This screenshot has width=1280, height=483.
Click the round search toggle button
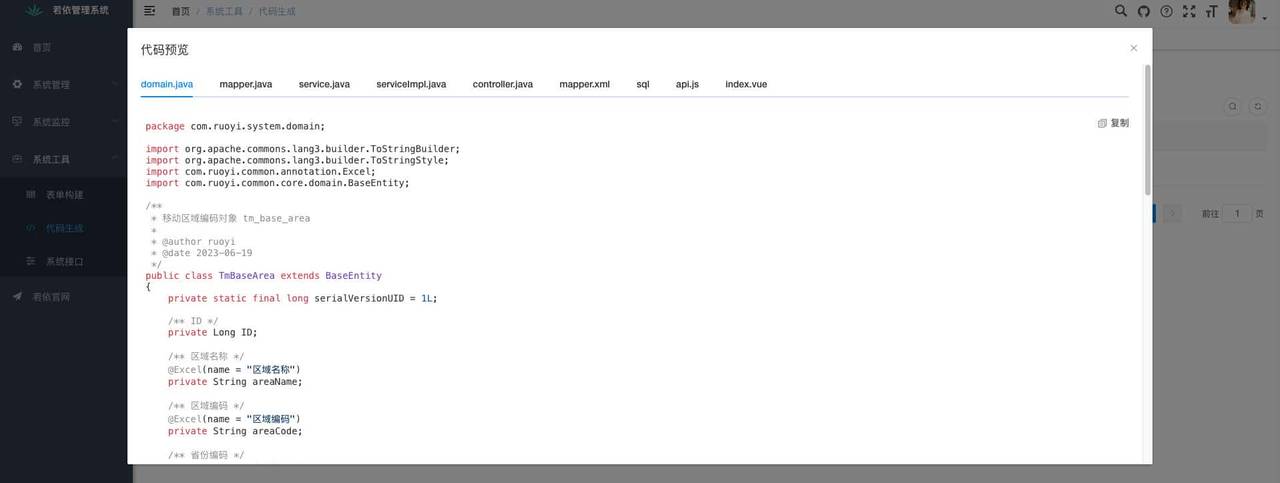click(x=1233, y=106)
